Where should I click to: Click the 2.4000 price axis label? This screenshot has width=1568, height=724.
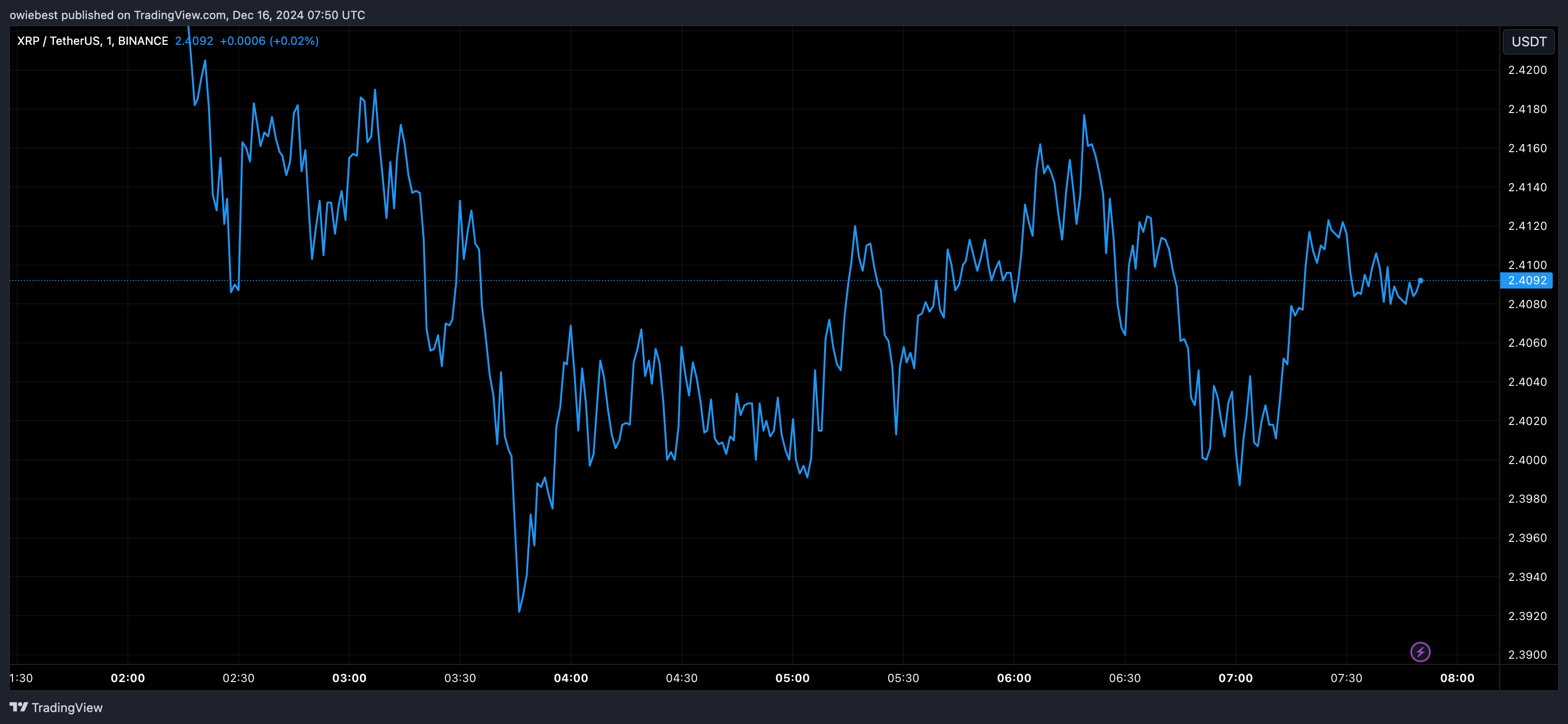[1527, 460]
